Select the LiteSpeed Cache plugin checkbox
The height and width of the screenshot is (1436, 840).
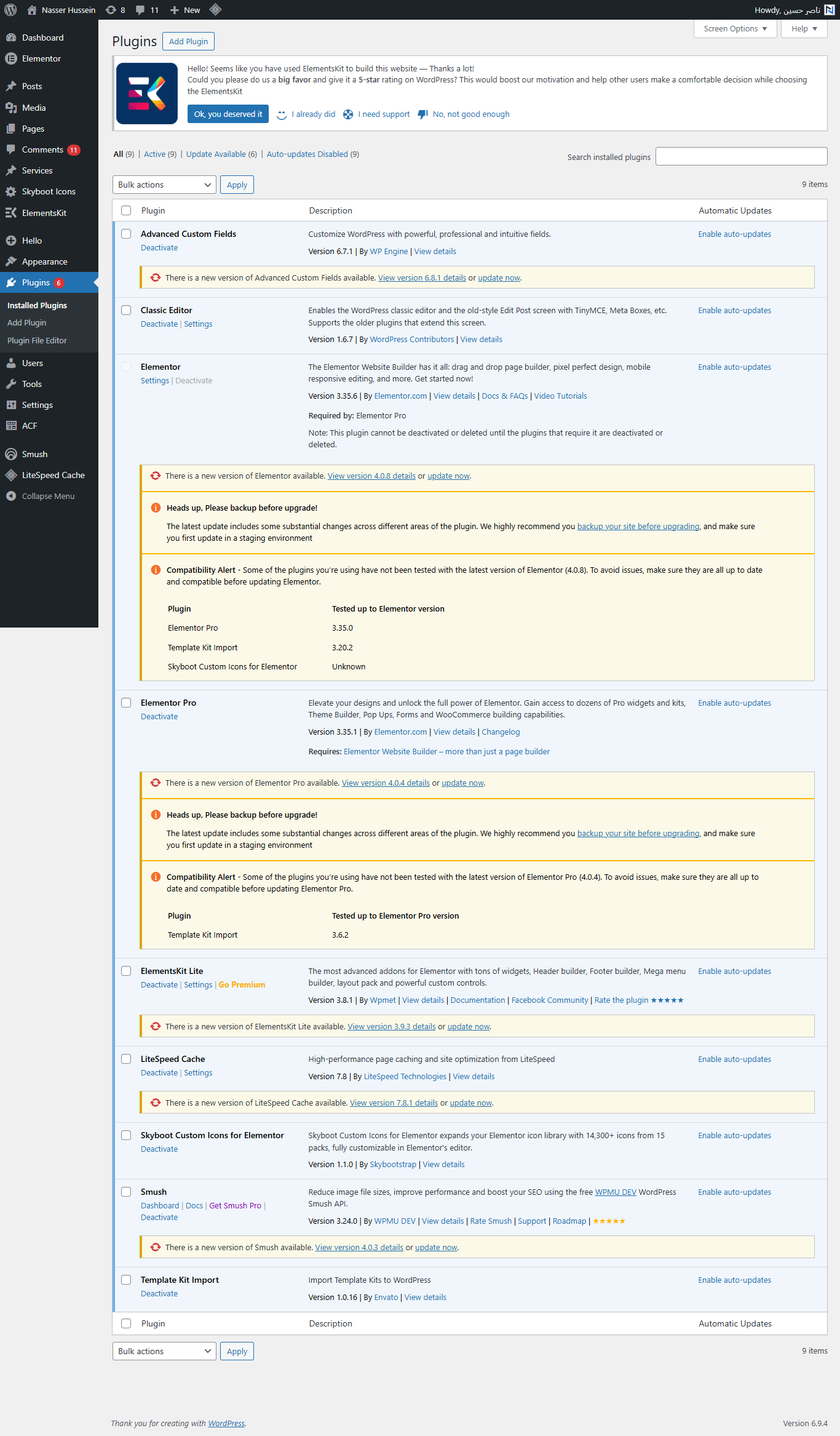[x=126, y=1059]
